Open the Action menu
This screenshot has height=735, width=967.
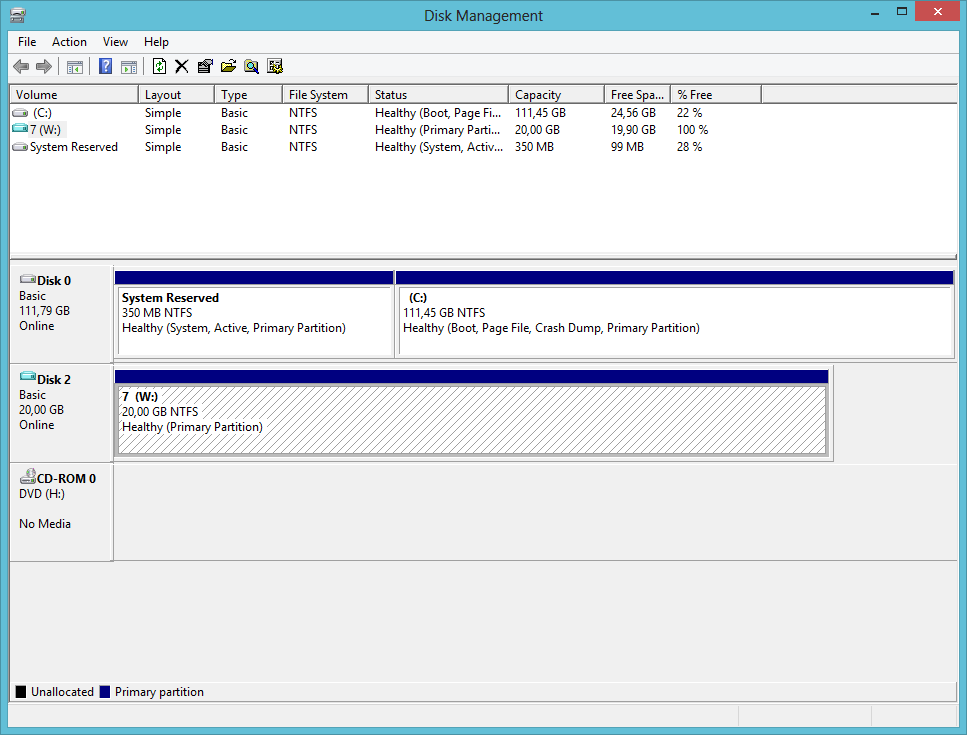69,42
